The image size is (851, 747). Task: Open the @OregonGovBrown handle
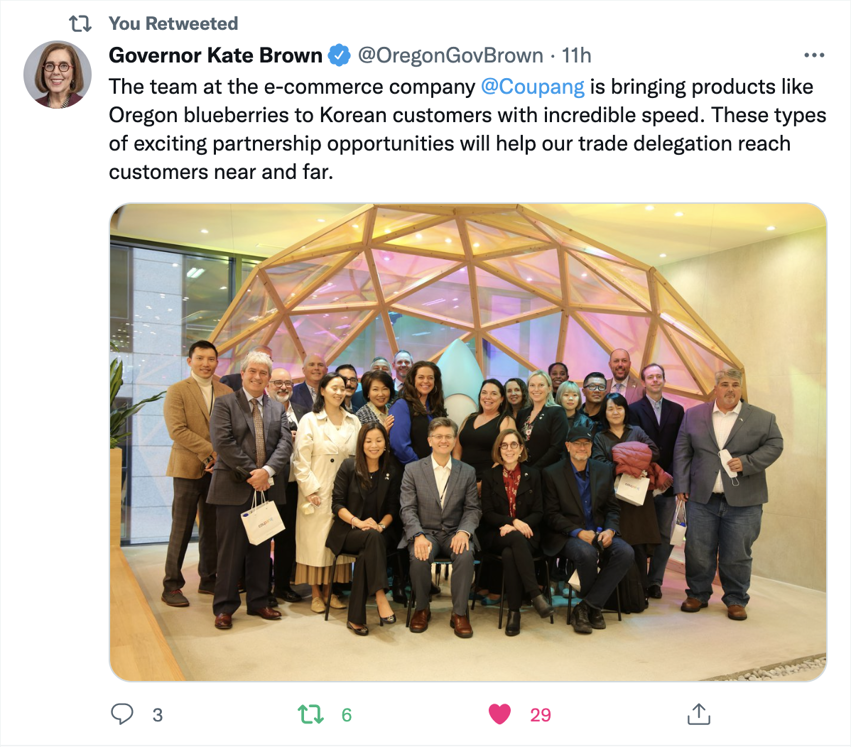450,55
